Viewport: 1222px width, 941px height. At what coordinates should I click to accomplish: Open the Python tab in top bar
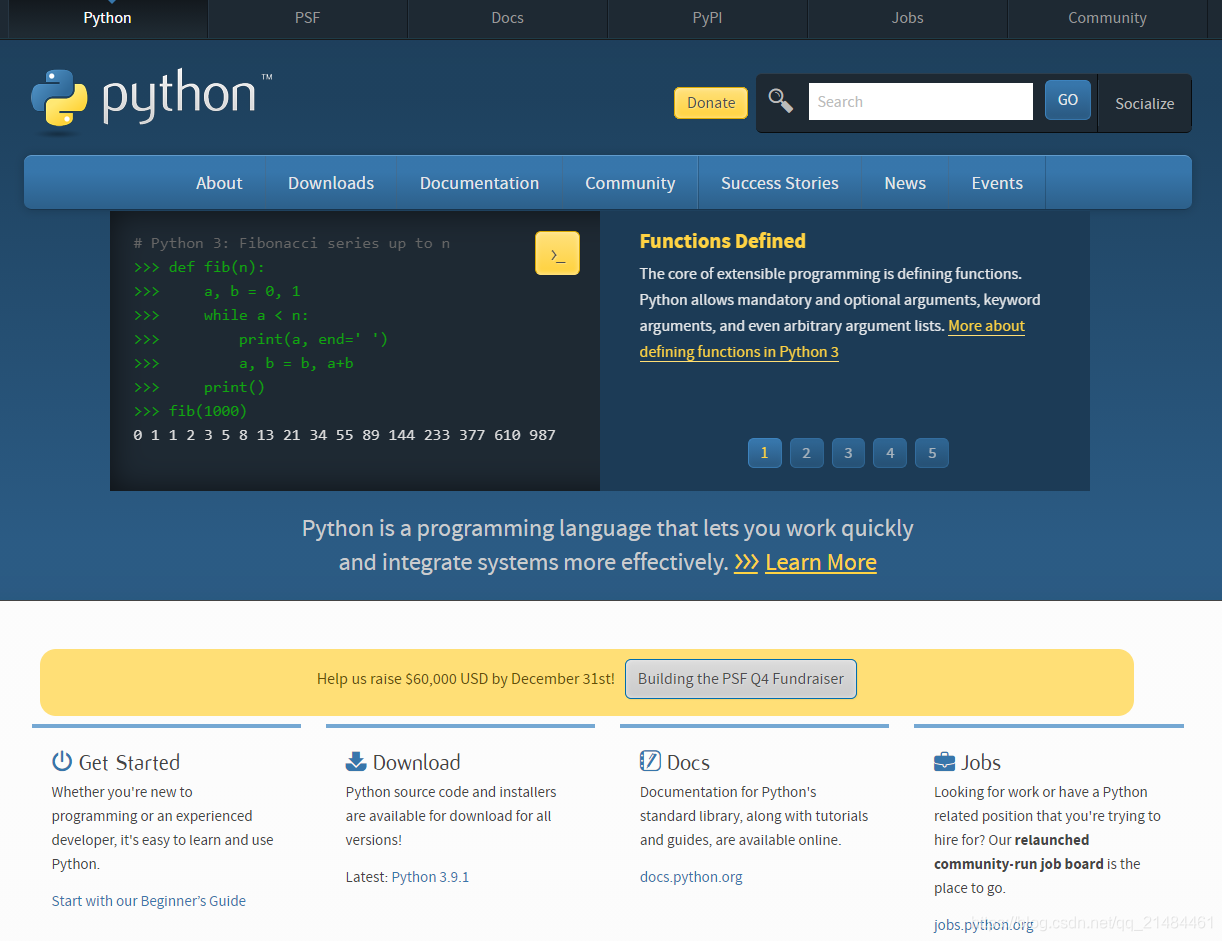pos(107,18)
